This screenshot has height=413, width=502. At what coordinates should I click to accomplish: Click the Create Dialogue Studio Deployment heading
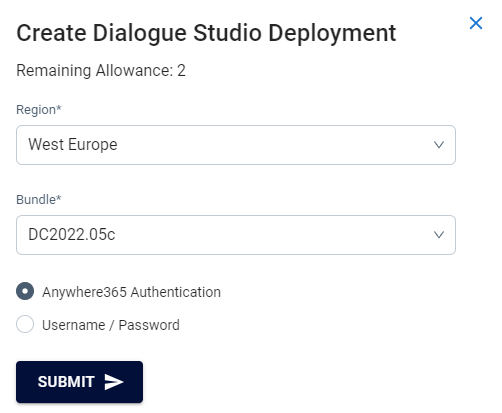206,33
